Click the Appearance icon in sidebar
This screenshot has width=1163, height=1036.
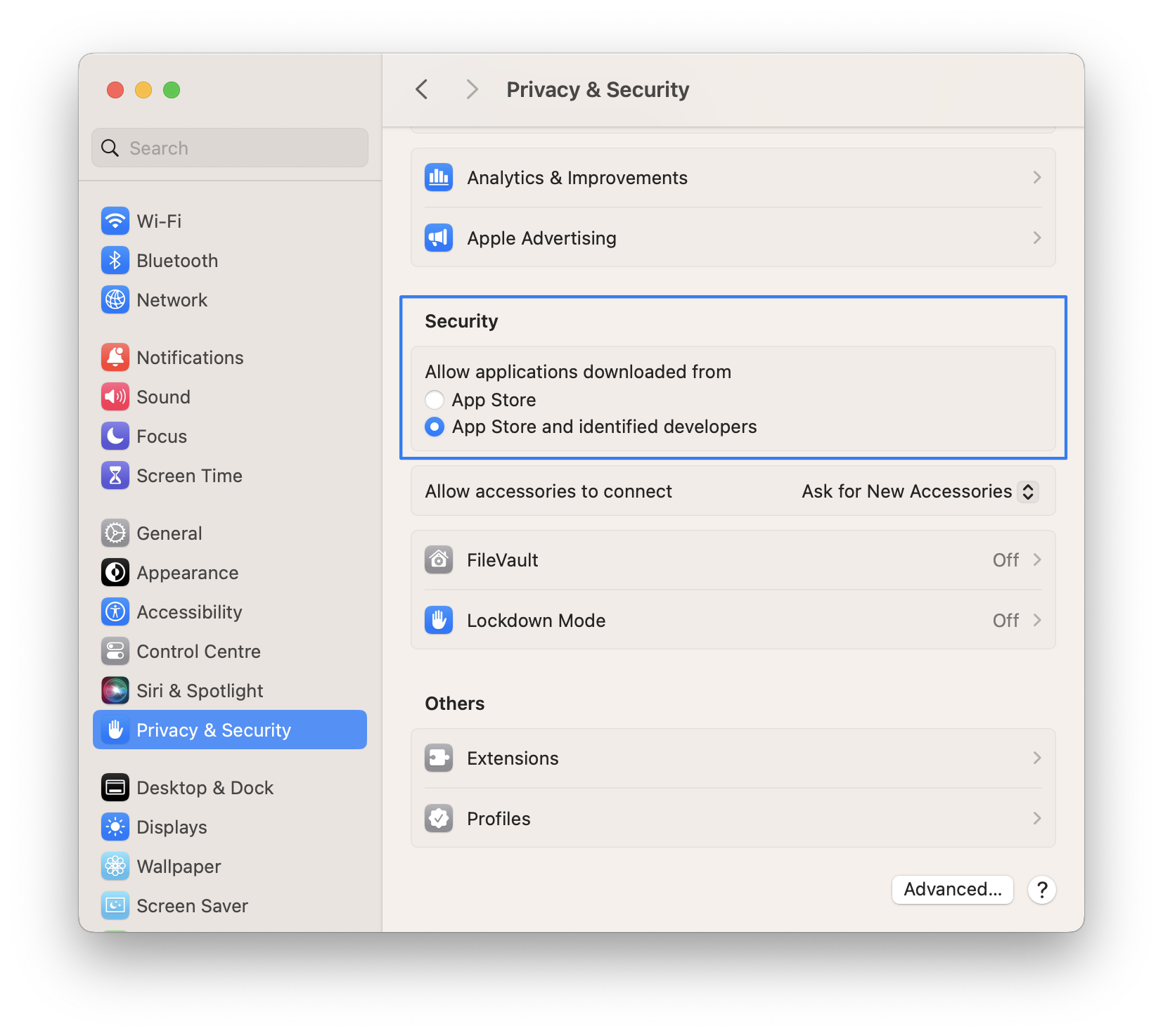point(115,572)
